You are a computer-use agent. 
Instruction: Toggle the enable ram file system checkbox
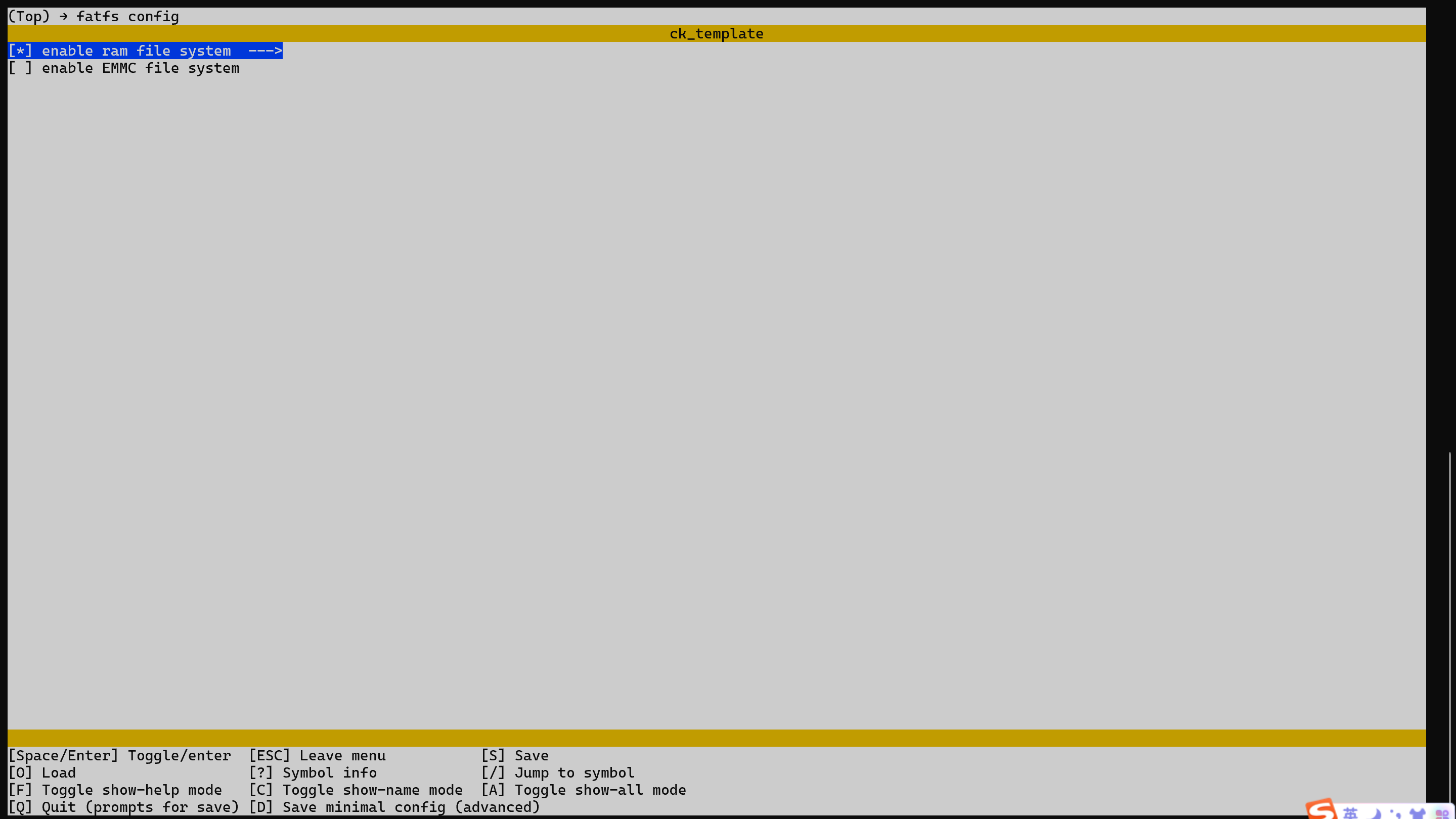click(20, 51)
